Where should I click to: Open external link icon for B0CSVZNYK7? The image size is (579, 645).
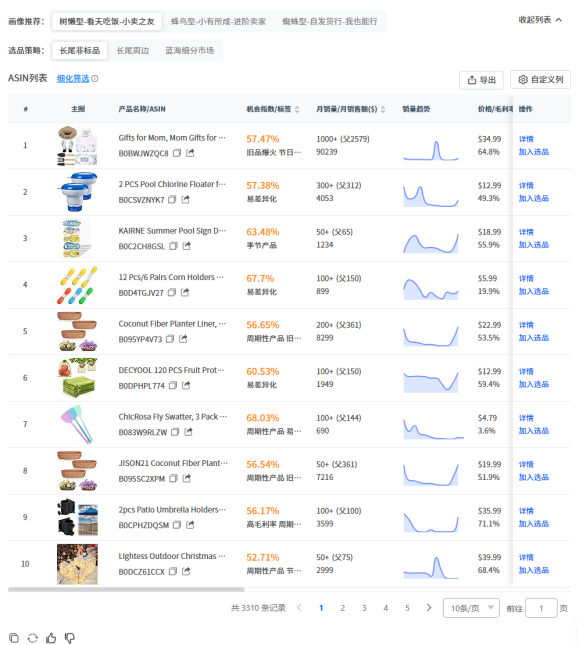[x=185, y=200]
